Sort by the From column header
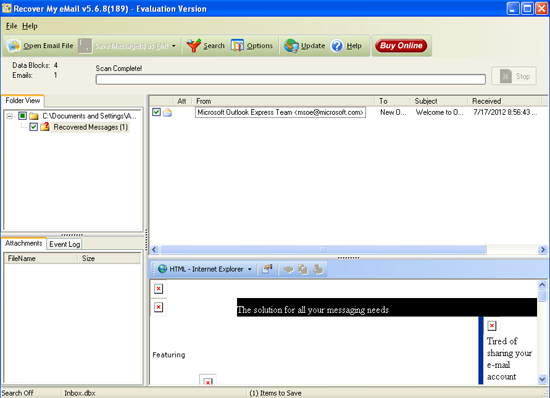 coord(284,101)
